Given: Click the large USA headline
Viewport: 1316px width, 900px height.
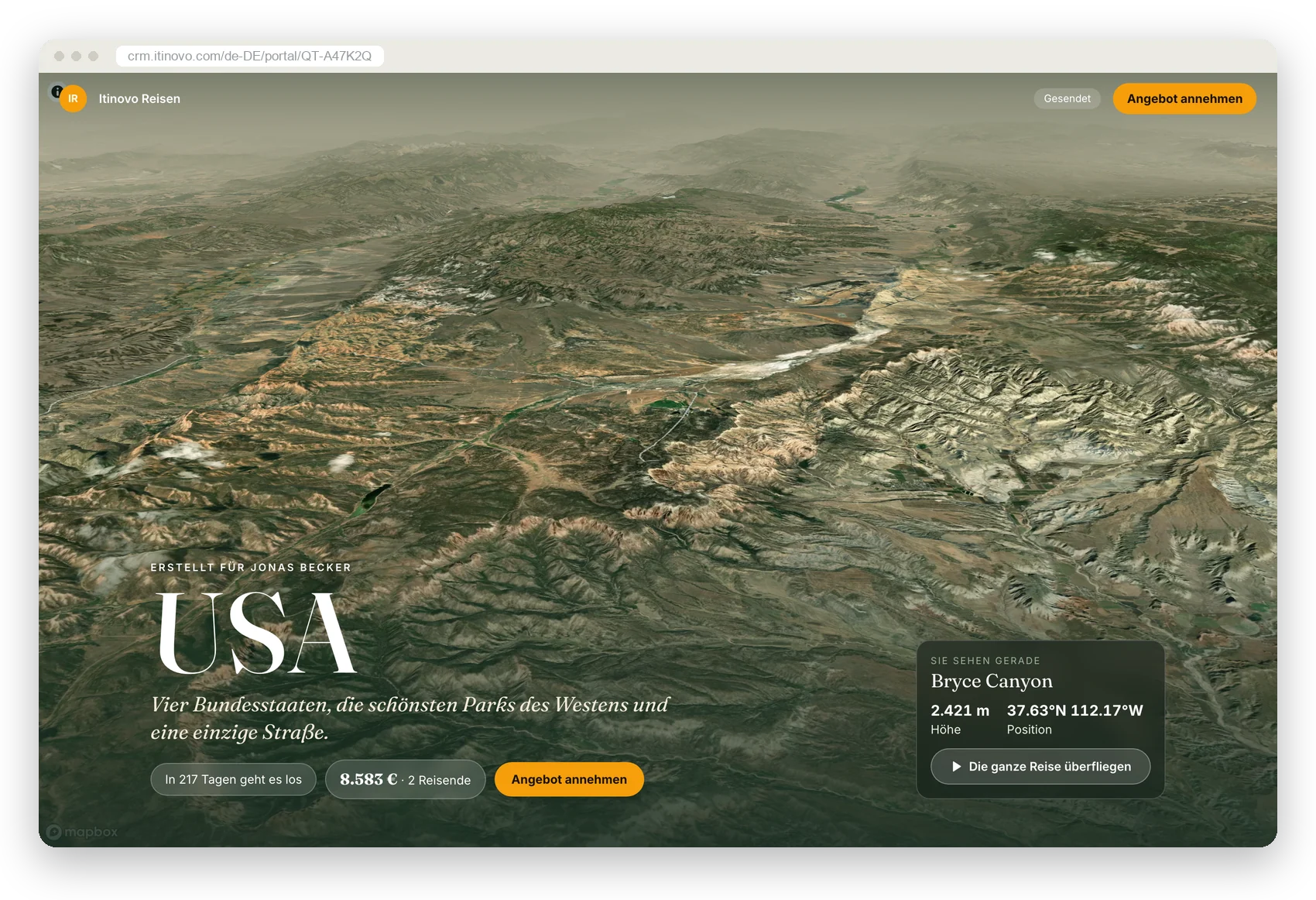Looking at the screenshot, I should pyautogui.click(x=256, y=634).
